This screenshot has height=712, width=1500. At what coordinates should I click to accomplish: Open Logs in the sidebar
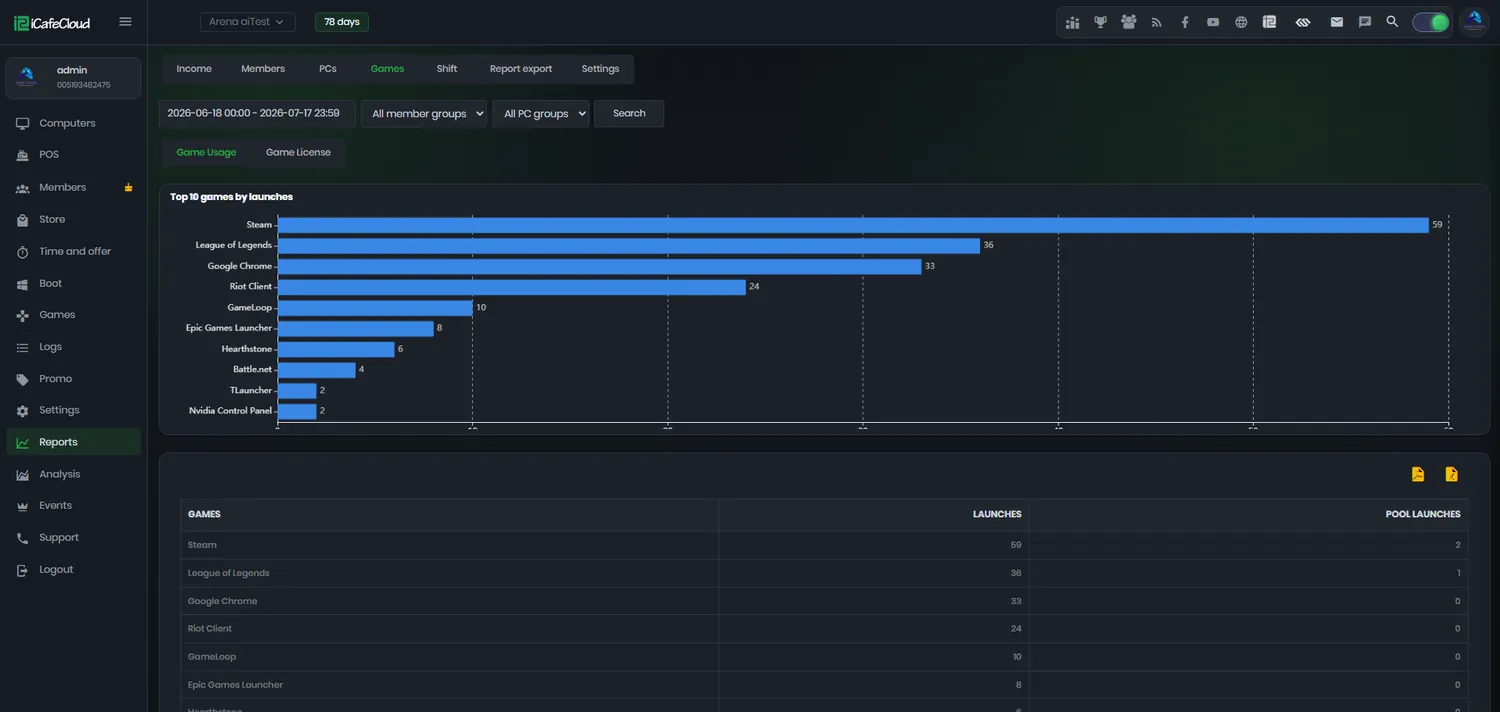point(73,347)
